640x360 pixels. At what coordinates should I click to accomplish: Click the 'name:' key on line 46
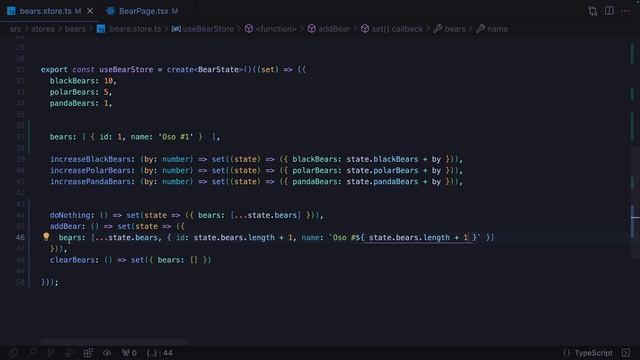(x=312, y=238)
